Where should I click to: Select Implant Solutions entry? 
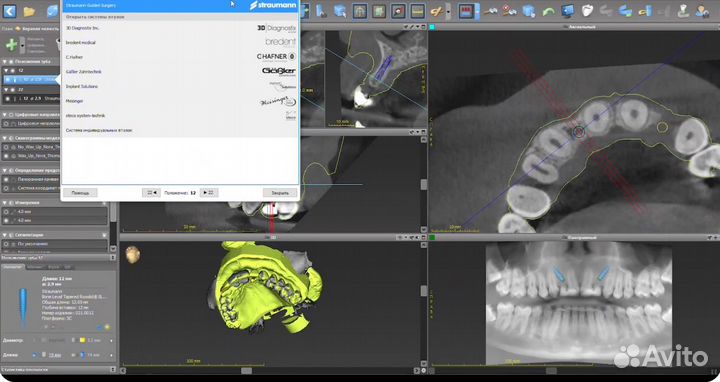[180, 86]
